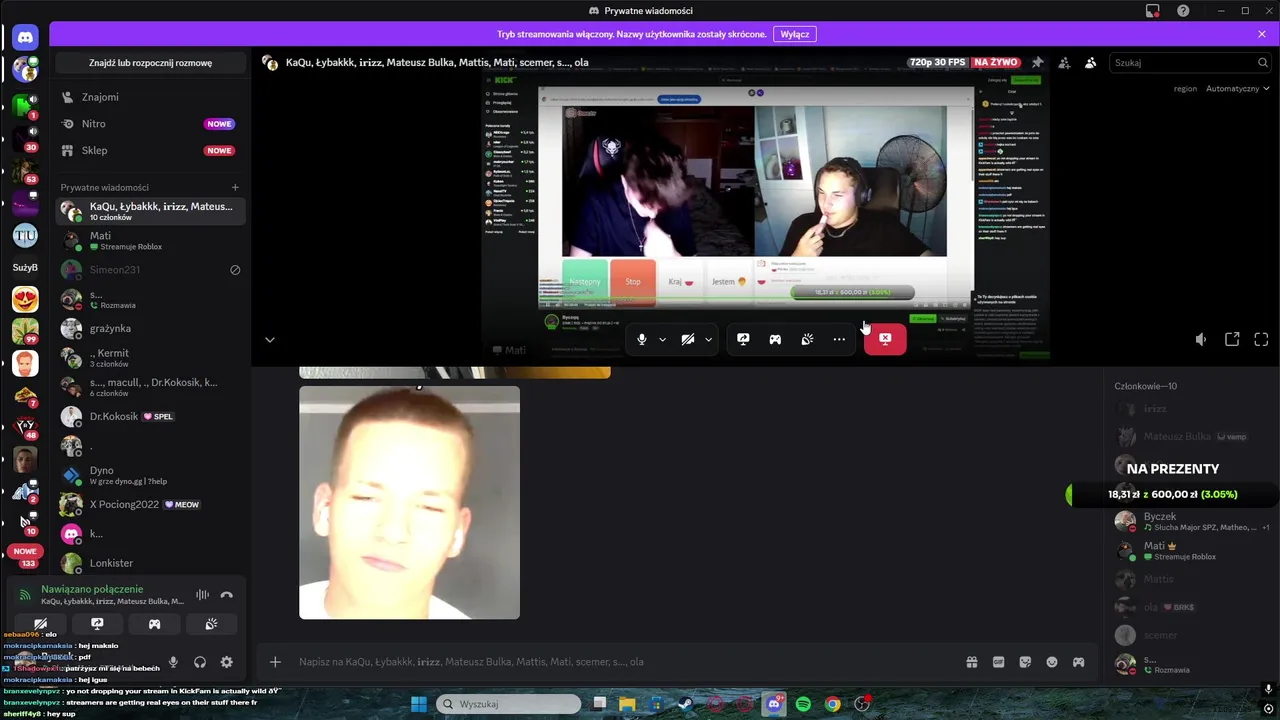Open Help question mark icon in title bar
This screenshot has height=720, width=1280.
coord(1183,11)
